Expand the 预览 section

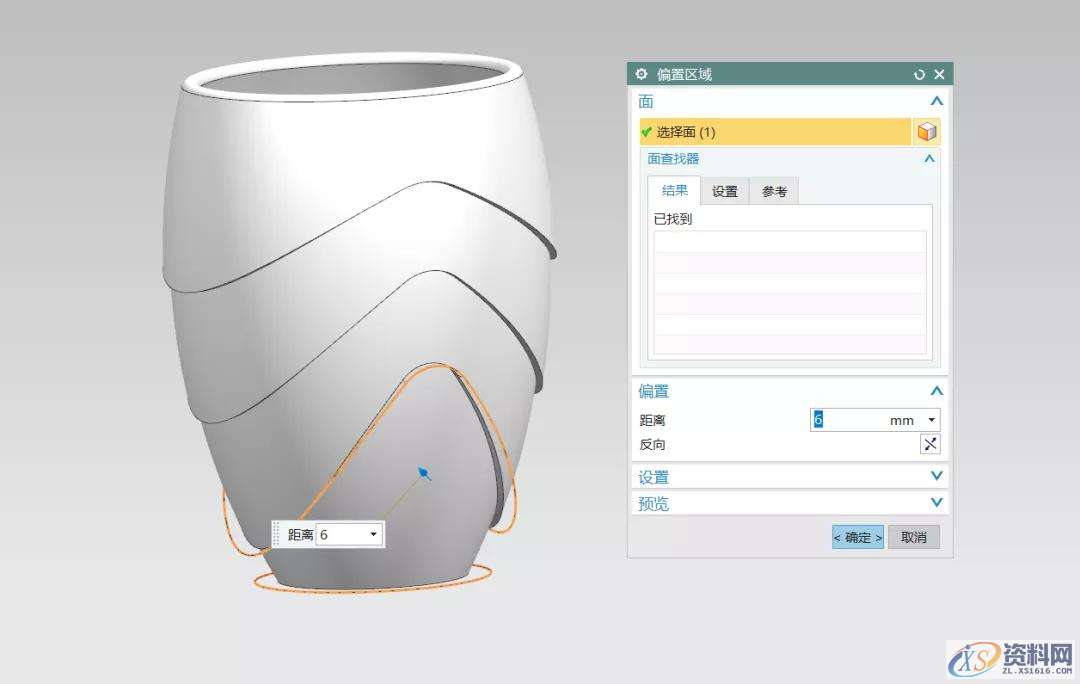point(936,503)
